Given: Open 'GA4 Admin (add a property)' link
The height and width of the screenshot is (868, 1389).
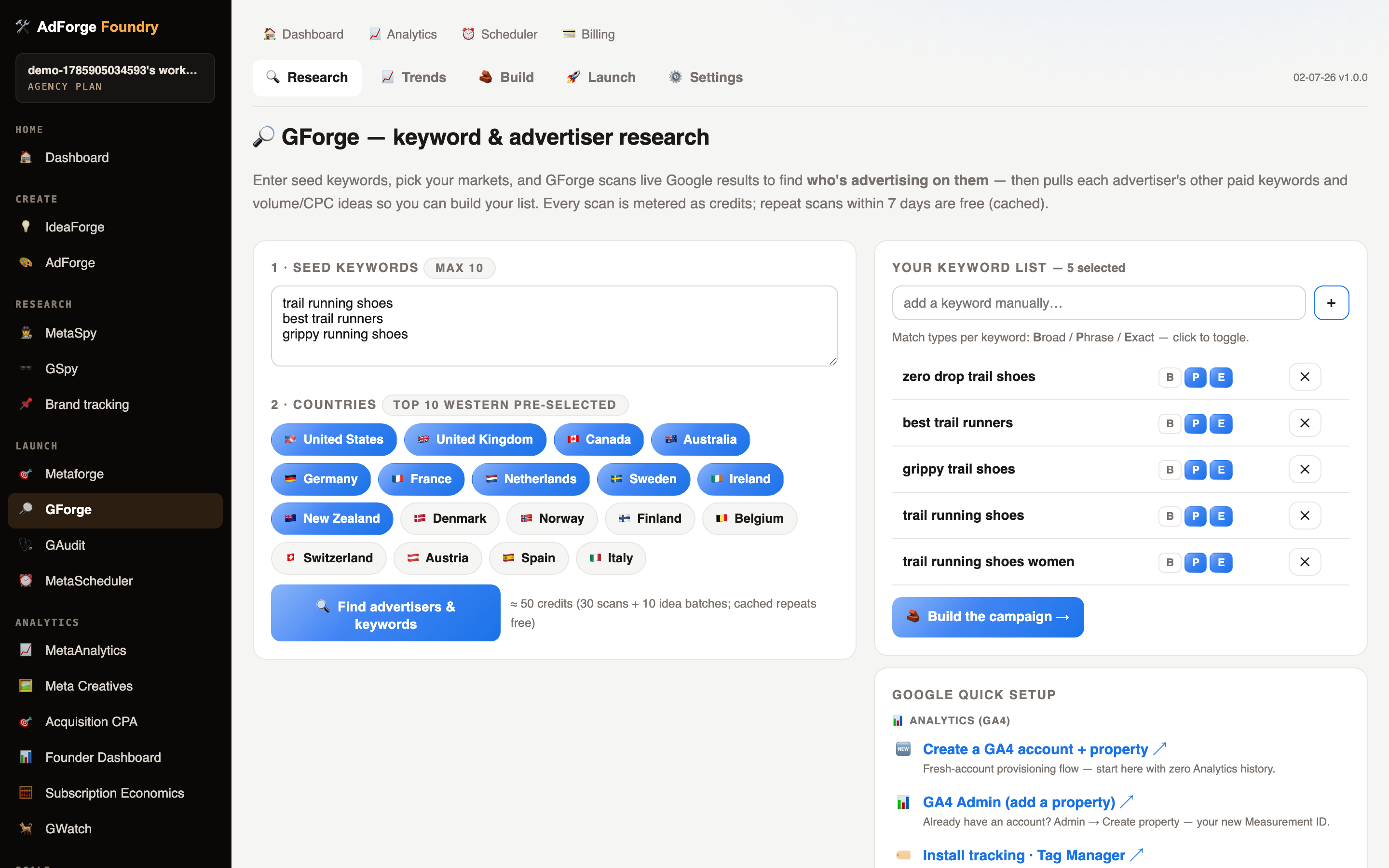Looking at the screenshot, I should (x=1027, y=802).
